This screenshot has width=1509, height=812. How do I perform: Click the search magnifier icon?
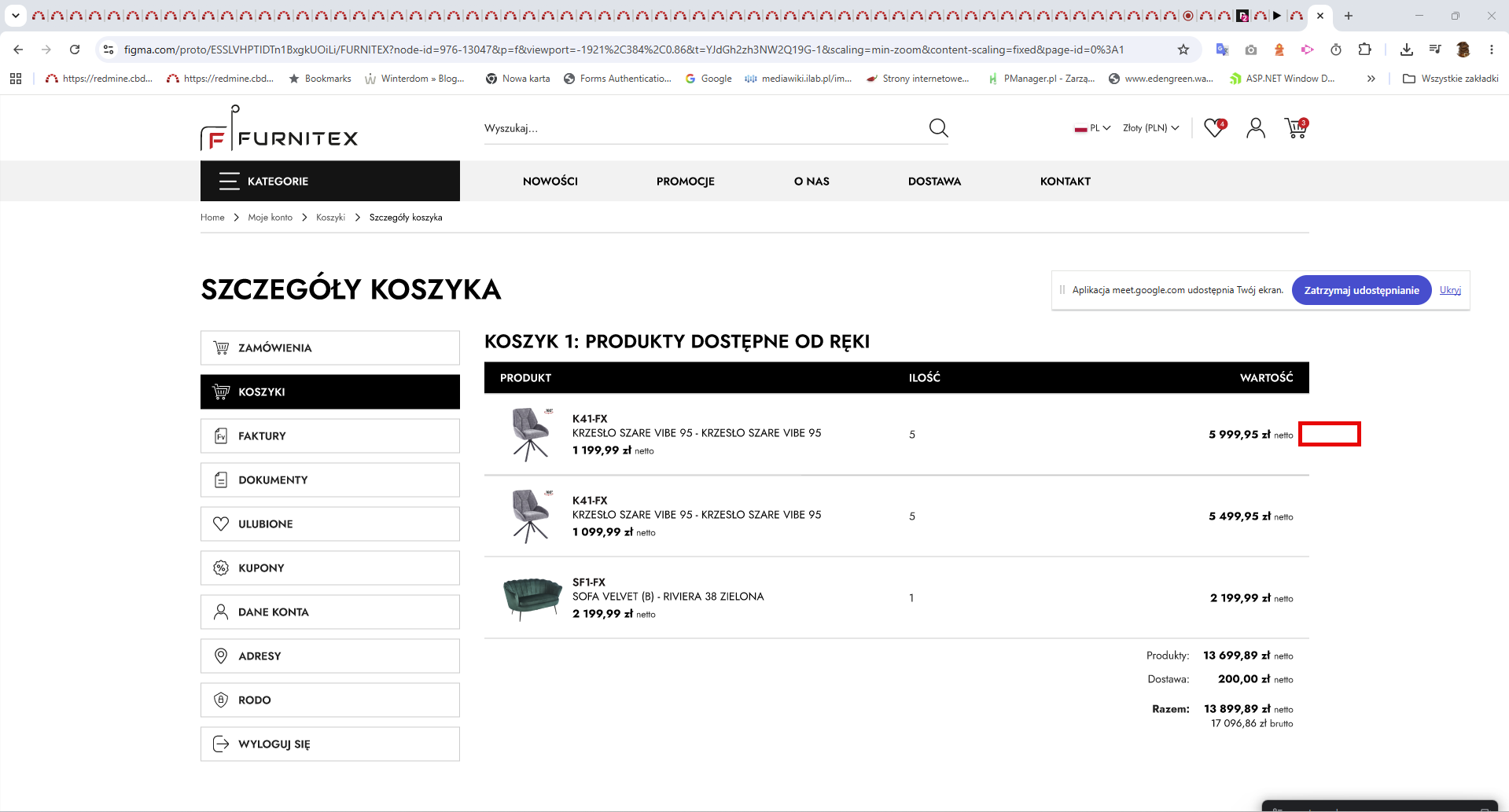(x=938, y=128)
